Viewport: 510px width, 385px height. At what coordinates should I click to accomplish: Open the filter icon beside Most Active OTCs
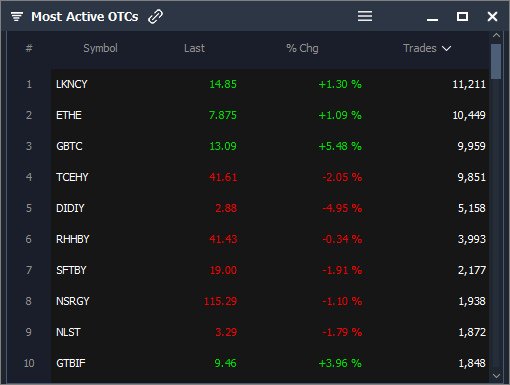click(x=17, y=16)
